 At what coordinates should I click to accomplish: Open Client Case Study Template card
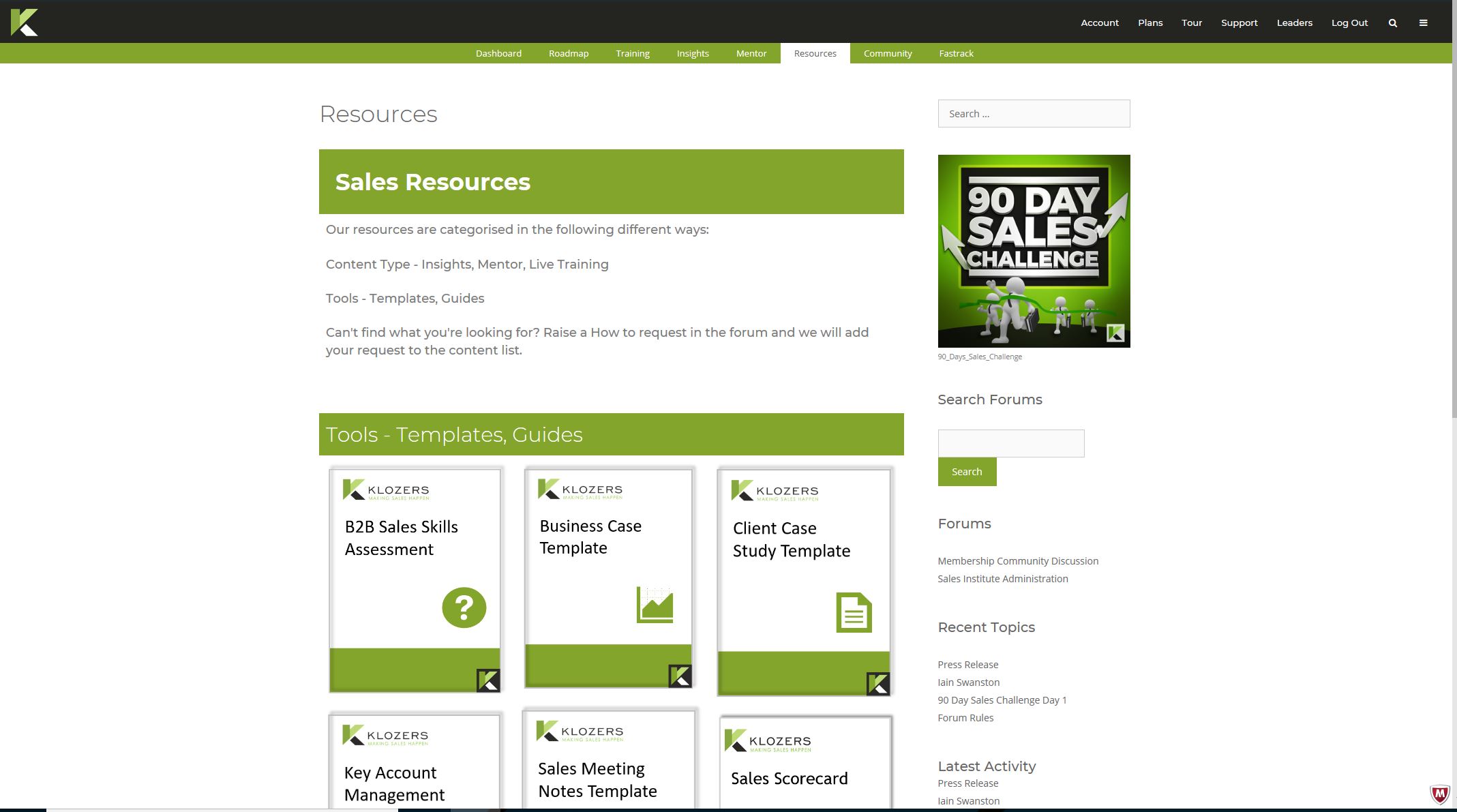point(804,582)
